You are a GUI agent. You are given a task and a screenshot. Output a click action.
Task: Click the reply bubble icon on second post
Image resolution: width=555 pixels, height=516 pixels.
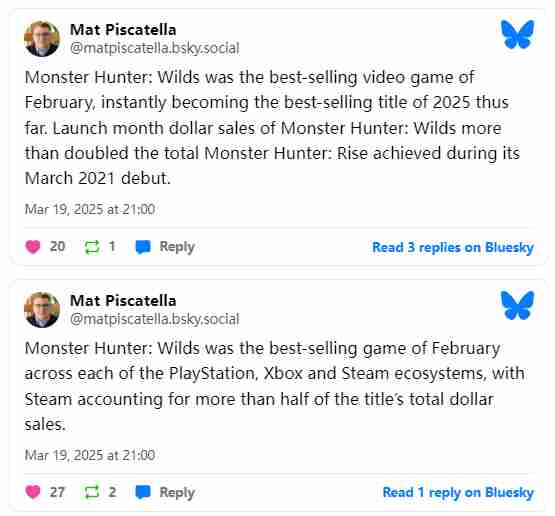pos(143,492)
